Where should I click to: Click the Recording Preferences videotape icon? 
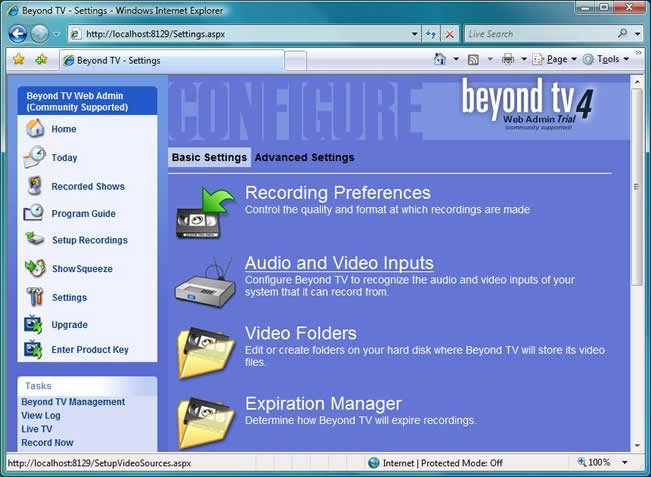click(x=204, y=213)
